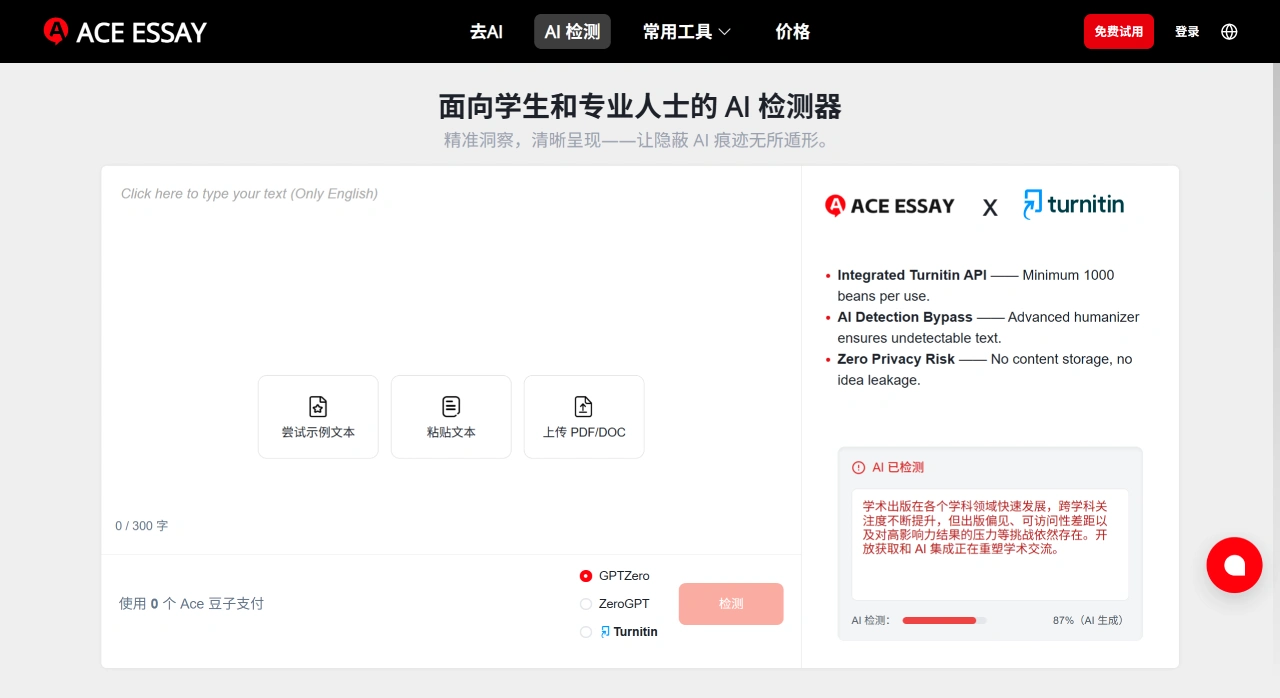
Task: Click the 检测 detect button
Action: click(x=731, y=604)
